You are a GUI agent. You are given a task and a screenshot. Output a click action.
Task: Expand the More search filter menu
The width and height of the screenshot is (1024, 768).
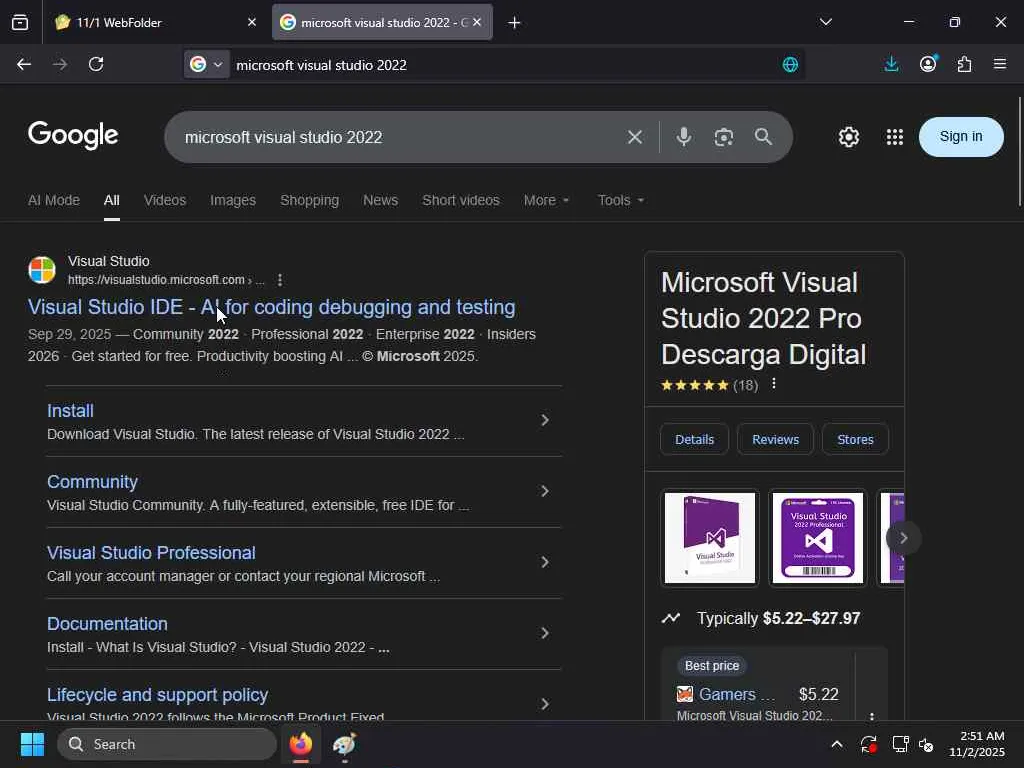click(x=547, y=200)
